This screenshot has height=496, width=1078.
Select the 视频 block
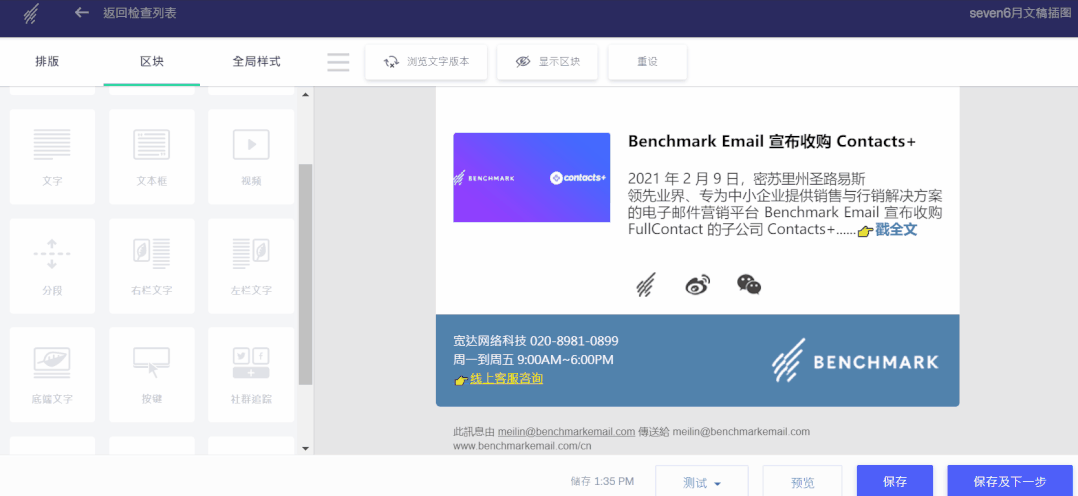click(x=251, y=157)
